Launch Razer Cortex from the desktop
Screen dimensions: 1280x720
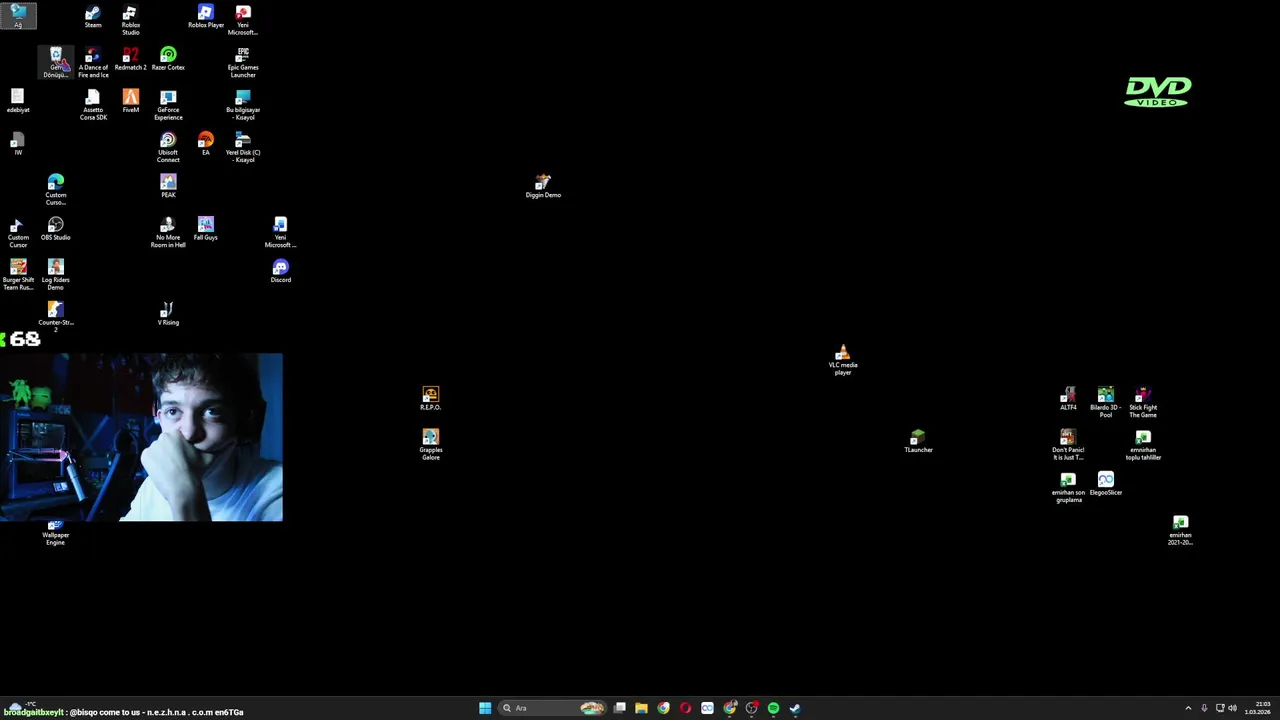click(168, 59)
